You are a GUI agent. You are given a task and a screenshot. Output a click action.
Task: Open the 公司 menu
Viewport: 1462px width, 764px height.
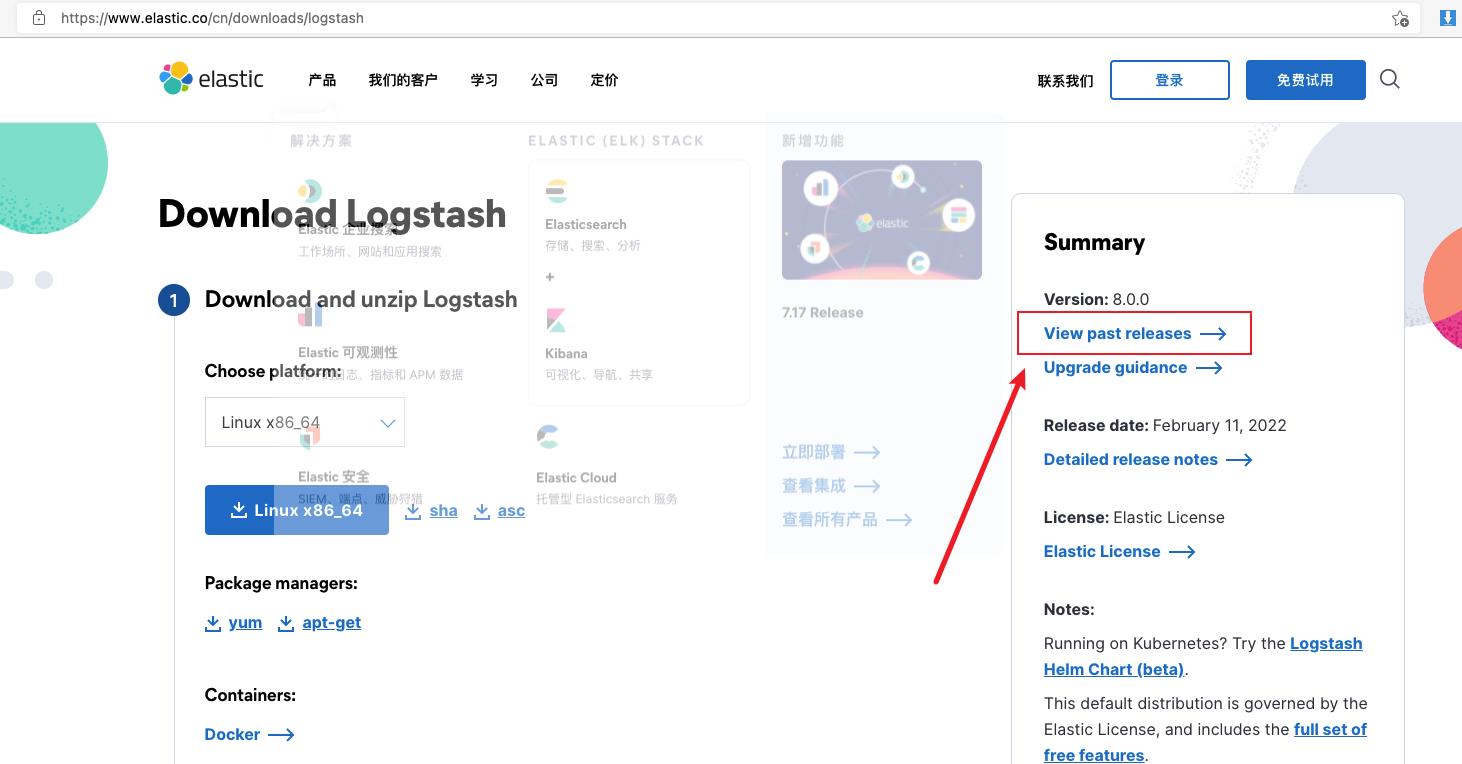pos(544,80)
